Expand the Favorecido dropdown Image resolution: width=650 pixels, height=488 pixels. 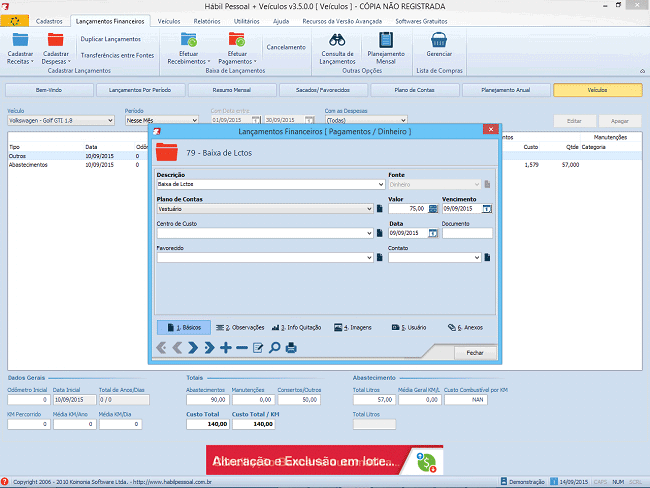click(369, 257)
